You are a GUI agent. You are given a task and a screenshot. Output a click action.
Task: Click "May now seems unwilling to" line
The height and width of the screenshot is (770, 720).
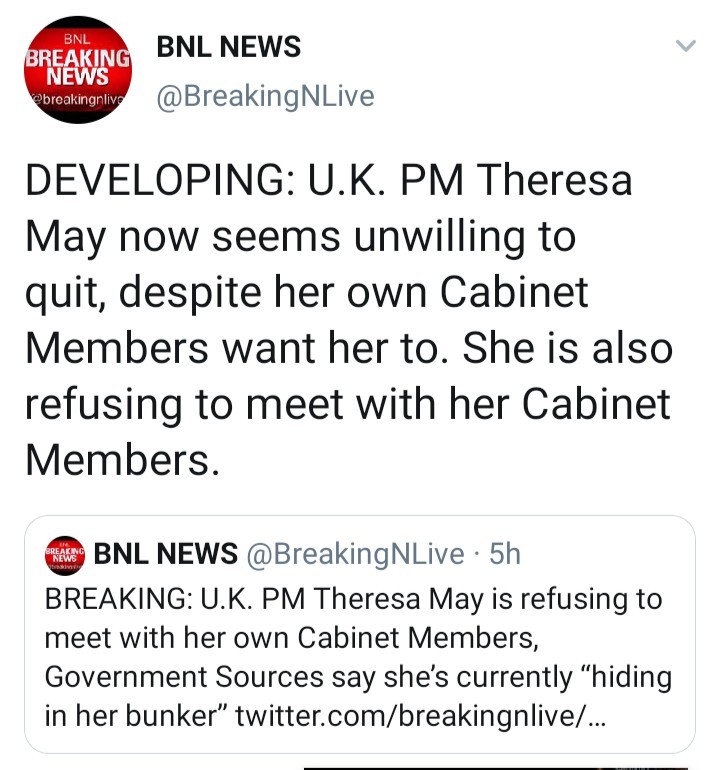(x=300, y=239)
